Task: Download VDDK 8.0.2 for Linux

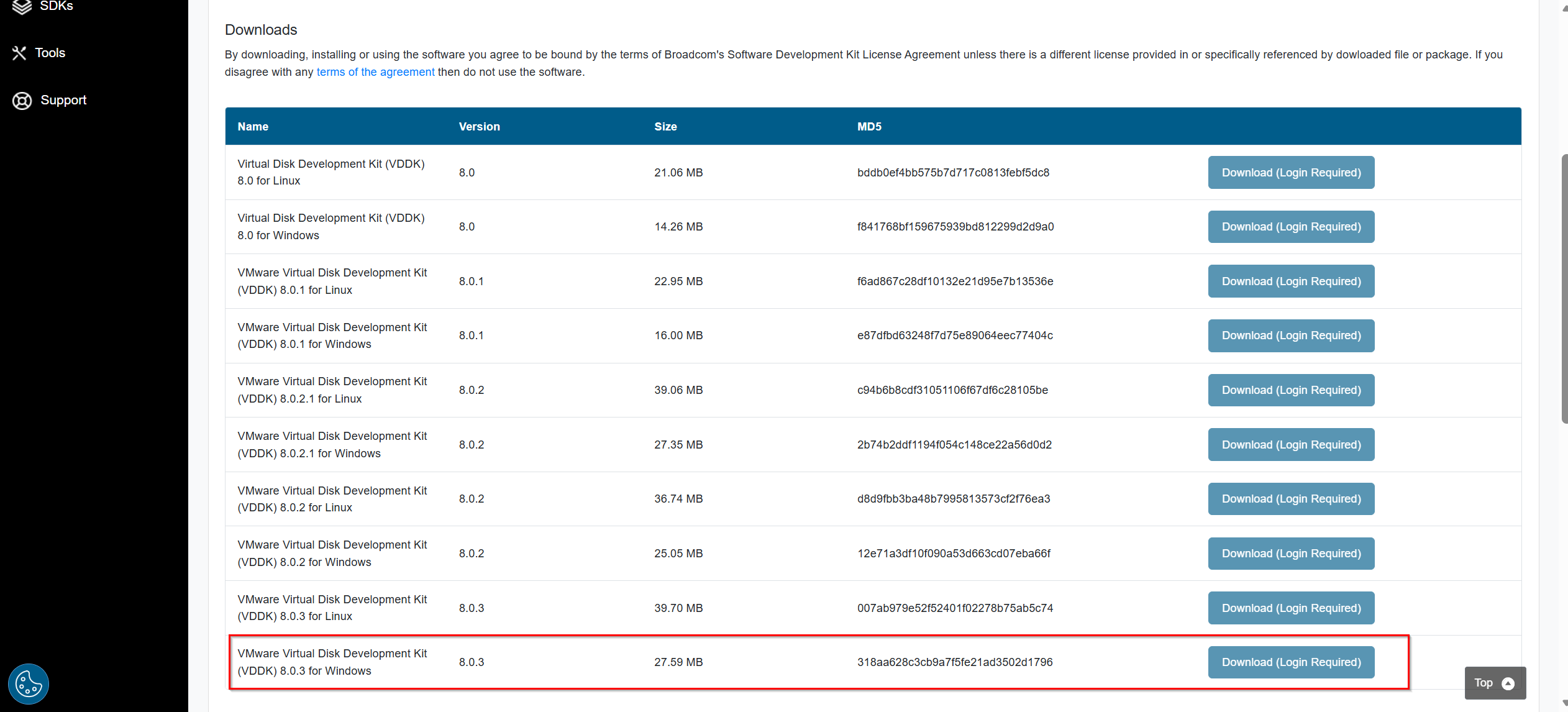Action: point(1291,499)
